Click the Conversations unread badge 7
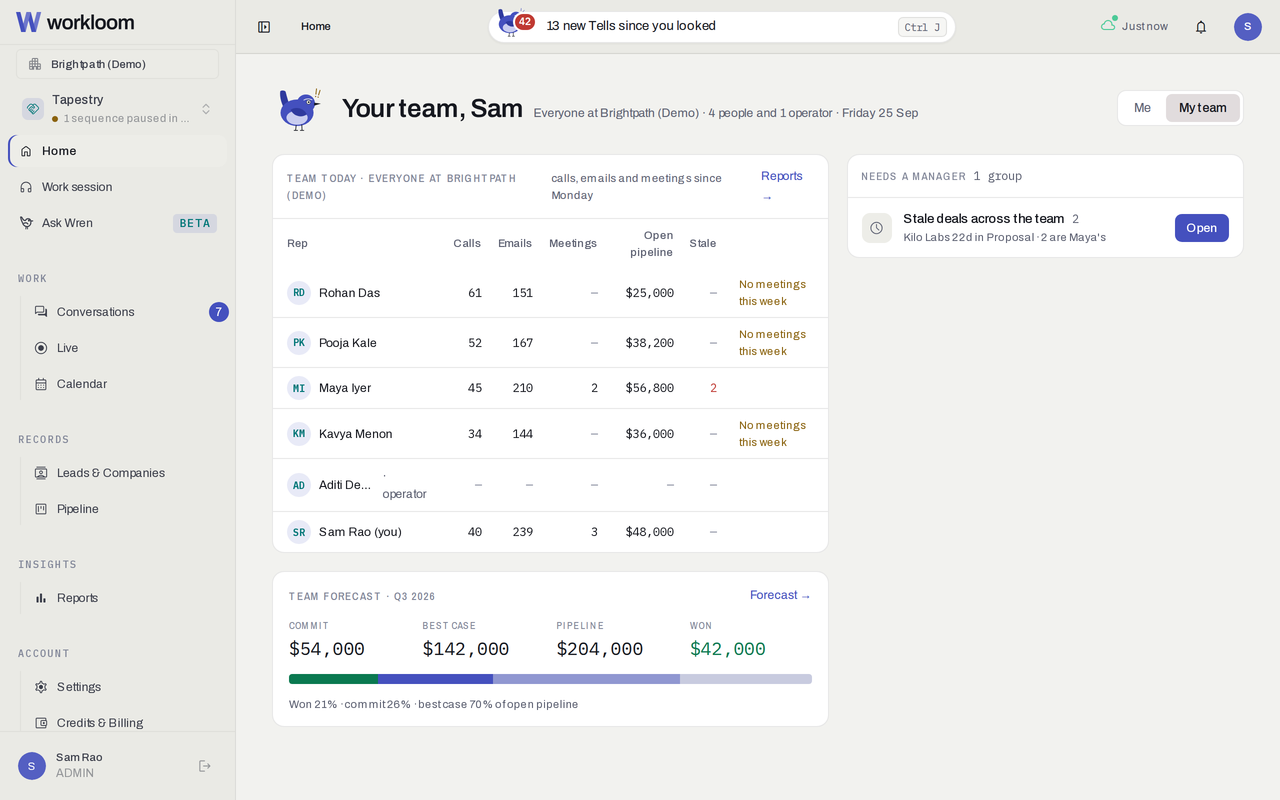This screenshot has width=1280, height=800. click(219, 312)
